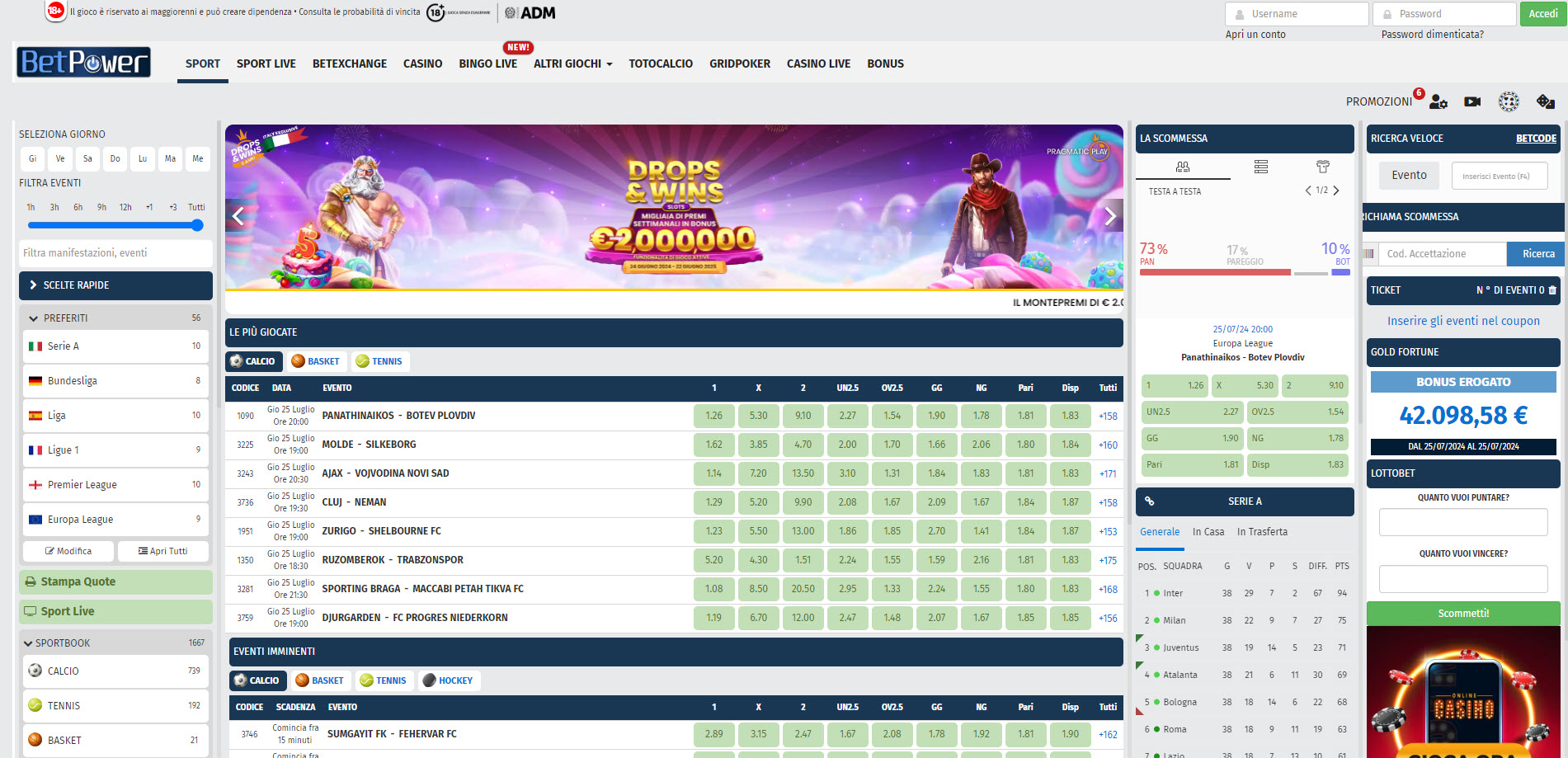
Task: Click the dice games icon
Action: (1546, 101)
